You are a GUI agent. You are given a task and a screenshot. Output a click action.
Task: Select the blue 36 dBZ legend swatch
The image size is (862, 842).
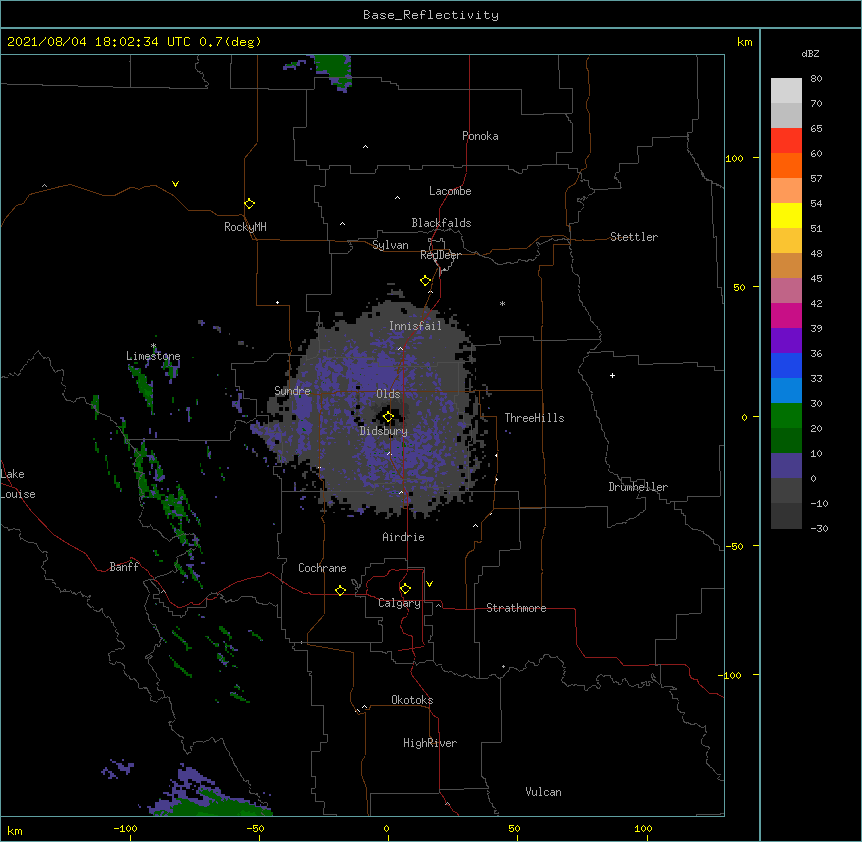click(786, 365)
